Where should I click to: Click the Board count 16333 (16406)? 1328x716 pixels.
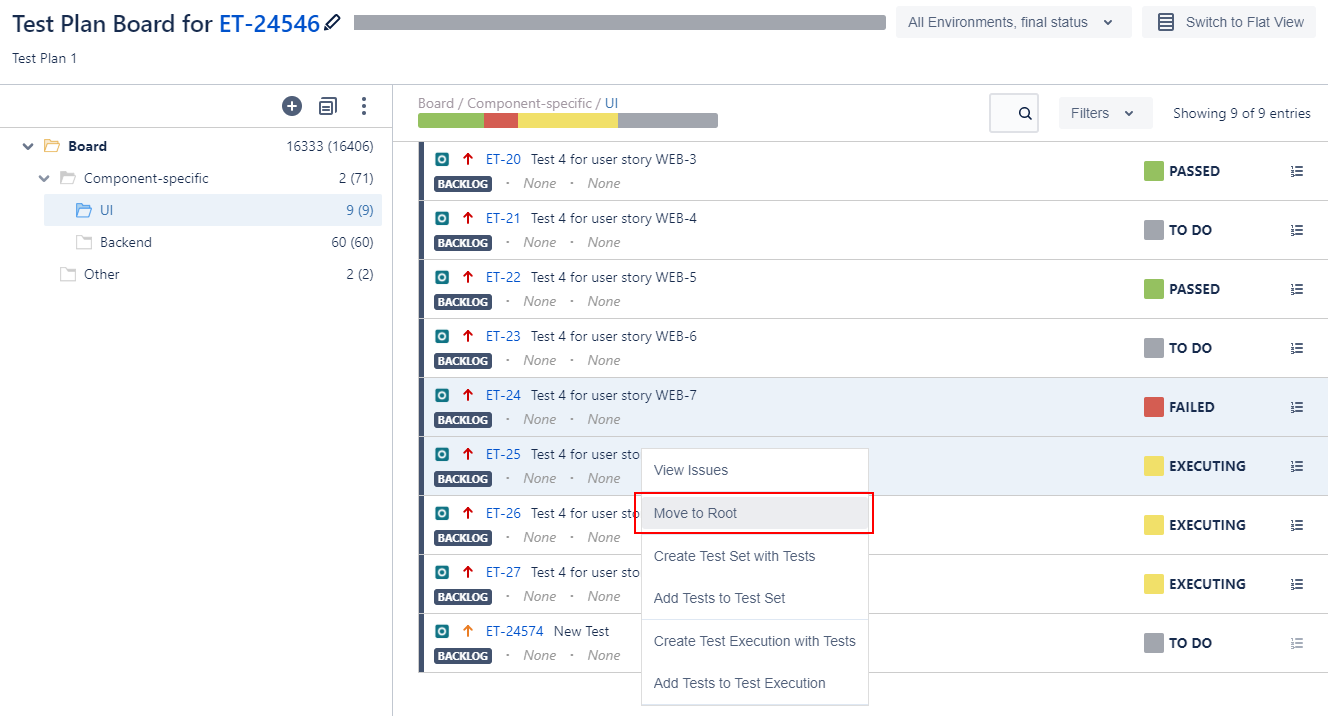330,146
